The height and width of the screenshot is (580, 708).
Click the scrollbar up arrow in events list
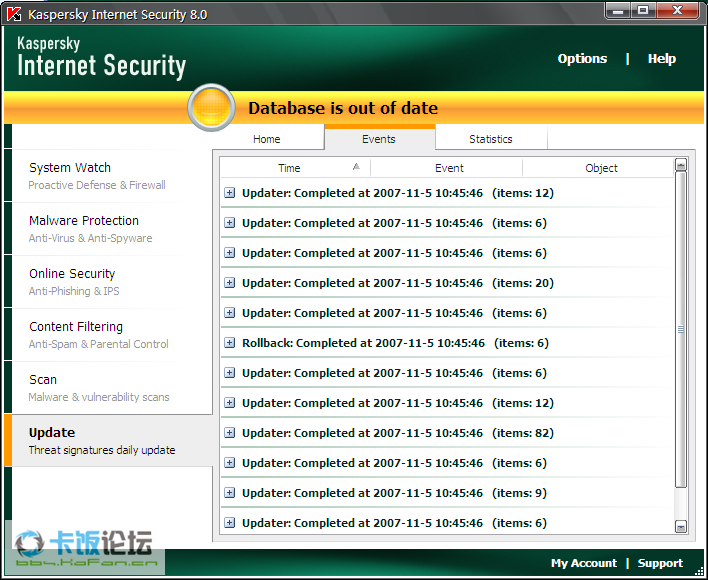click(681, 164)
